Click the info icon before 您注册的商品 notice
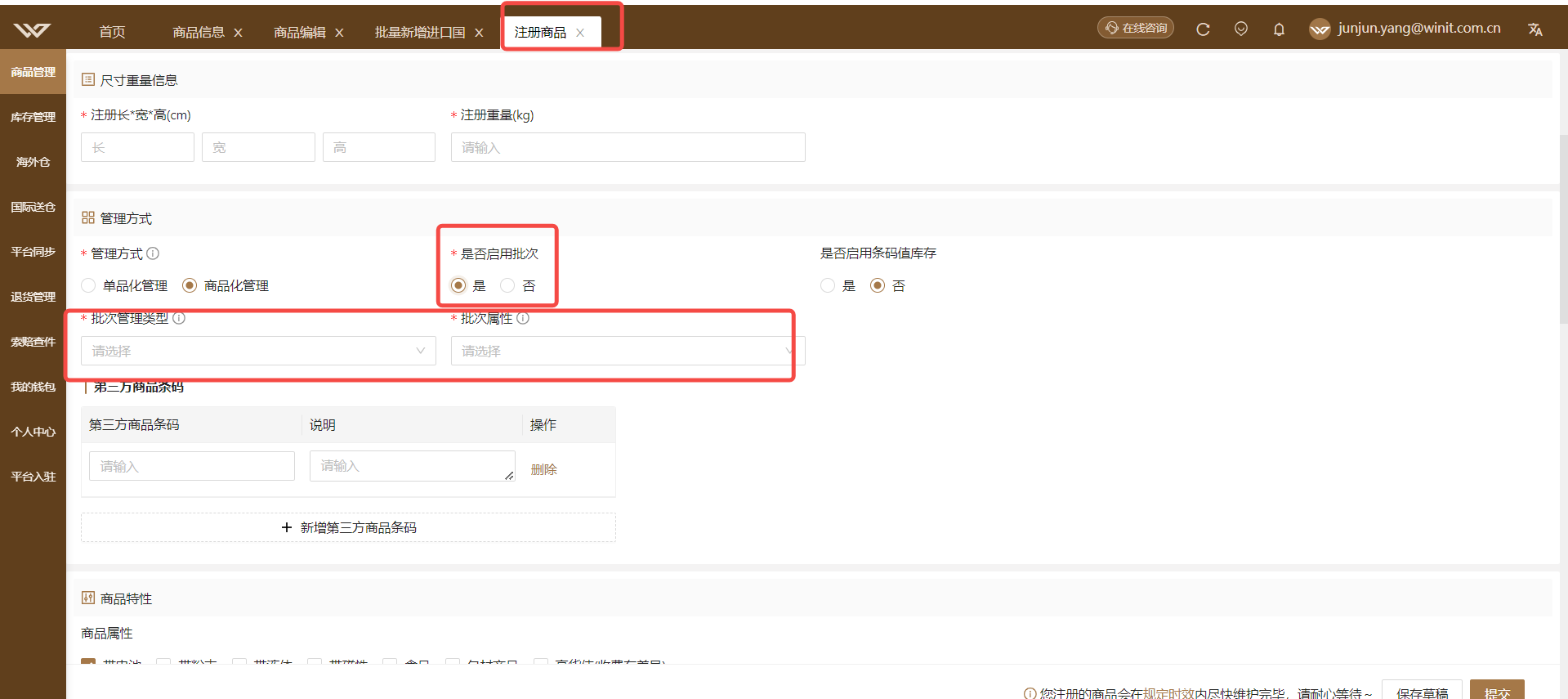Screen dimensions: 1568x699 [x=1030, y=693]
